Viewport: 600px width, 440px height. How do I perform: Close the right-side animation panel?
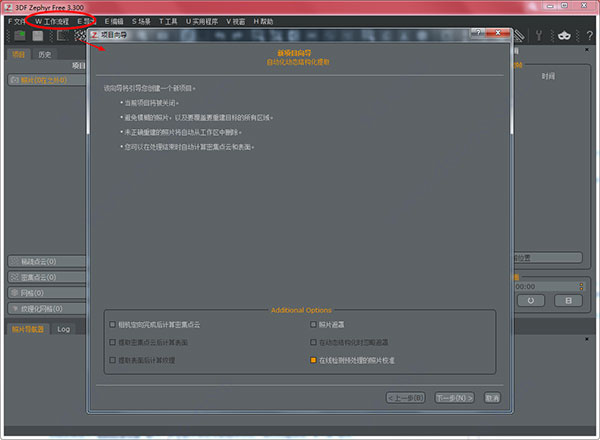[587, 50]
